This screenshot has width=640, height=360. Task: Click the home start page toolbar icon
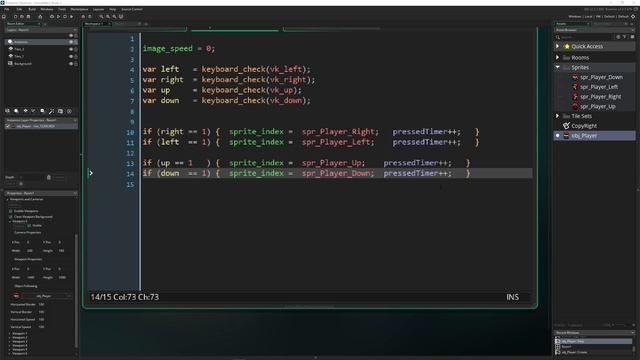click(x=4, y=16)
